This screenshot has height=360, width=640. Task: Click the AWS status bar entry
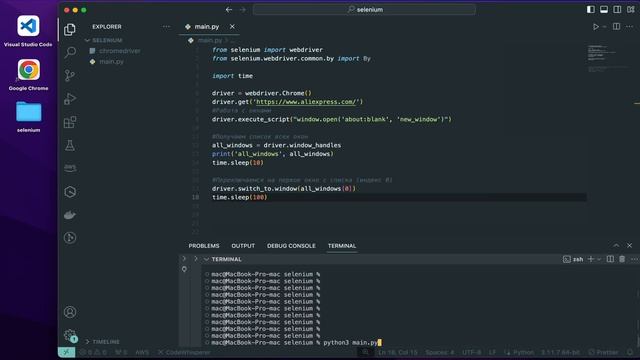pos(142,352)
